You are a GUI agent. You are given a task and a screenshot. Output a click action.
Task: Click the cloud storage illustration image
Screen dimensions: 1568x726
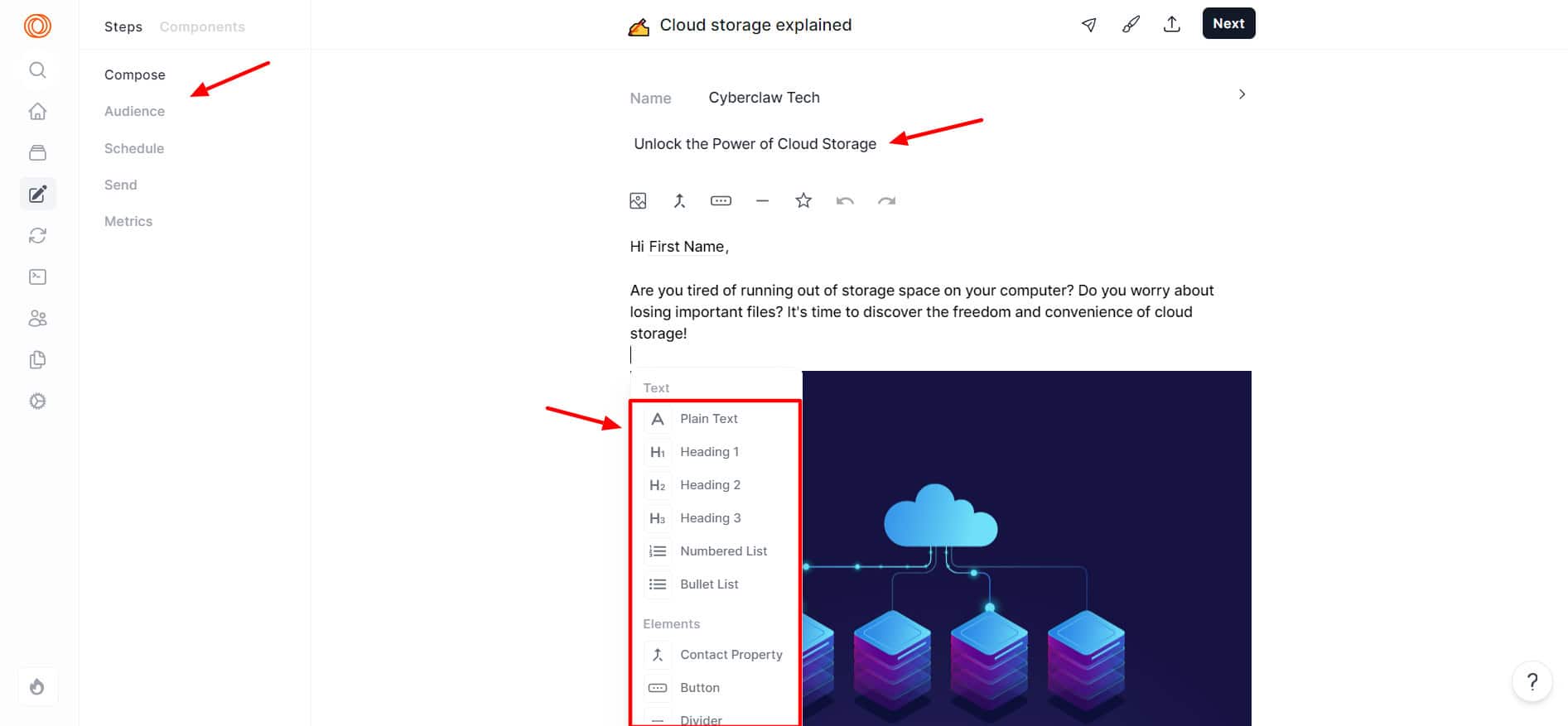(1025, 546)
